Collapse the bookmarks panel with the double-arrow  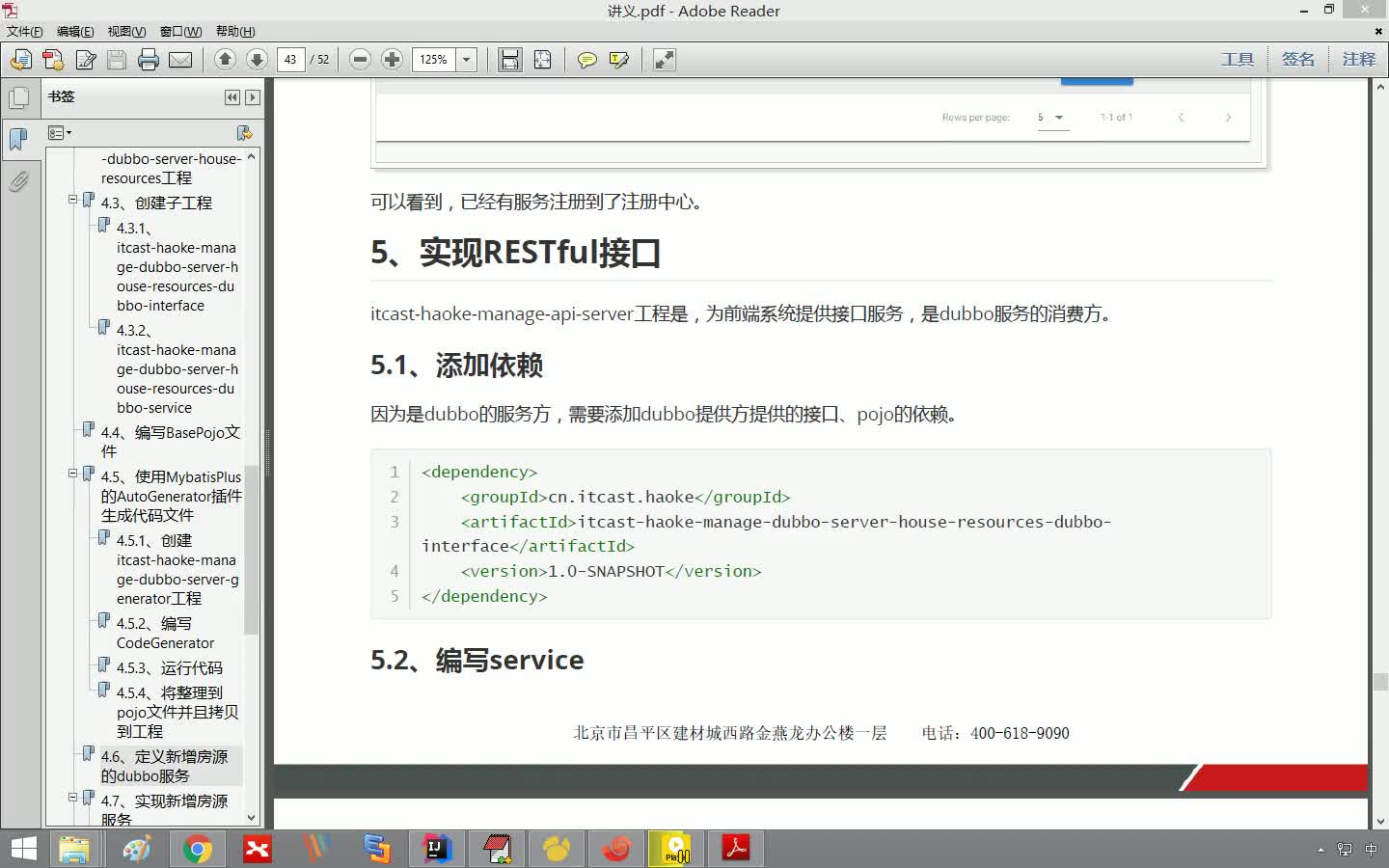[231, 97]
